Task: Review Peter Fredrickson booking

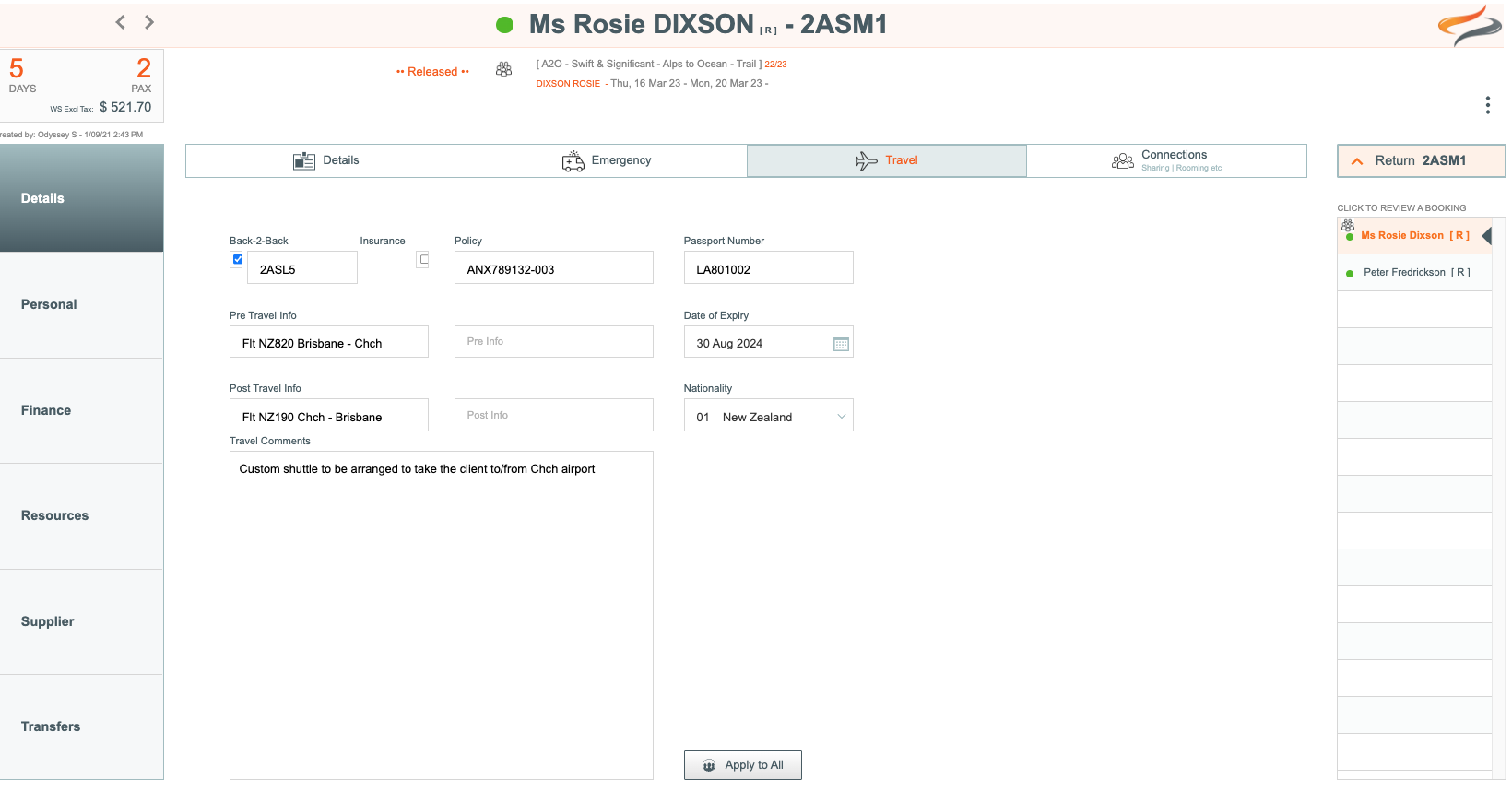Action: (1414, 273)
